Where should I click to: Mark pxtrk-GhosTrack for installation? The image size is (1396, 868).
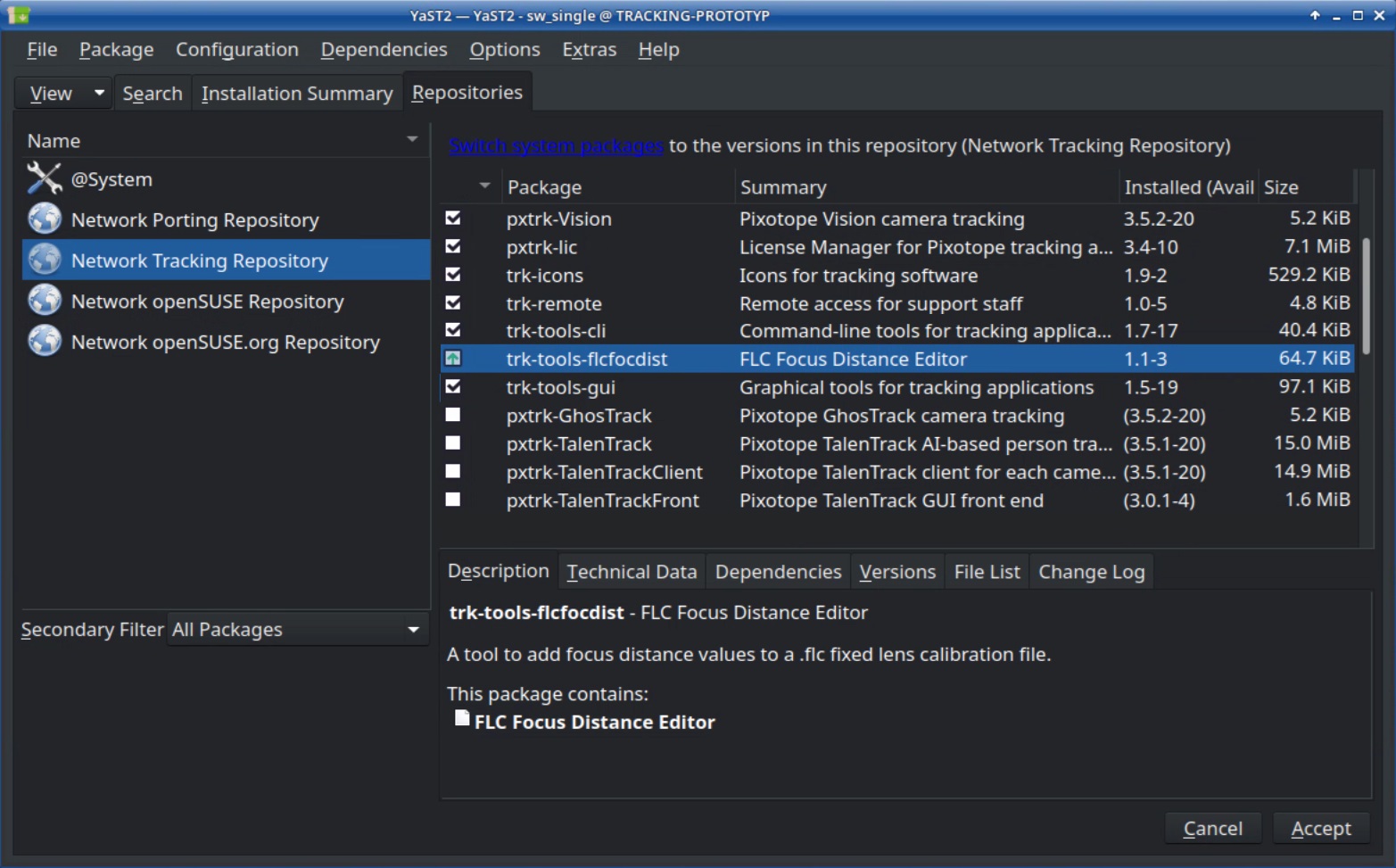point(453,415)
